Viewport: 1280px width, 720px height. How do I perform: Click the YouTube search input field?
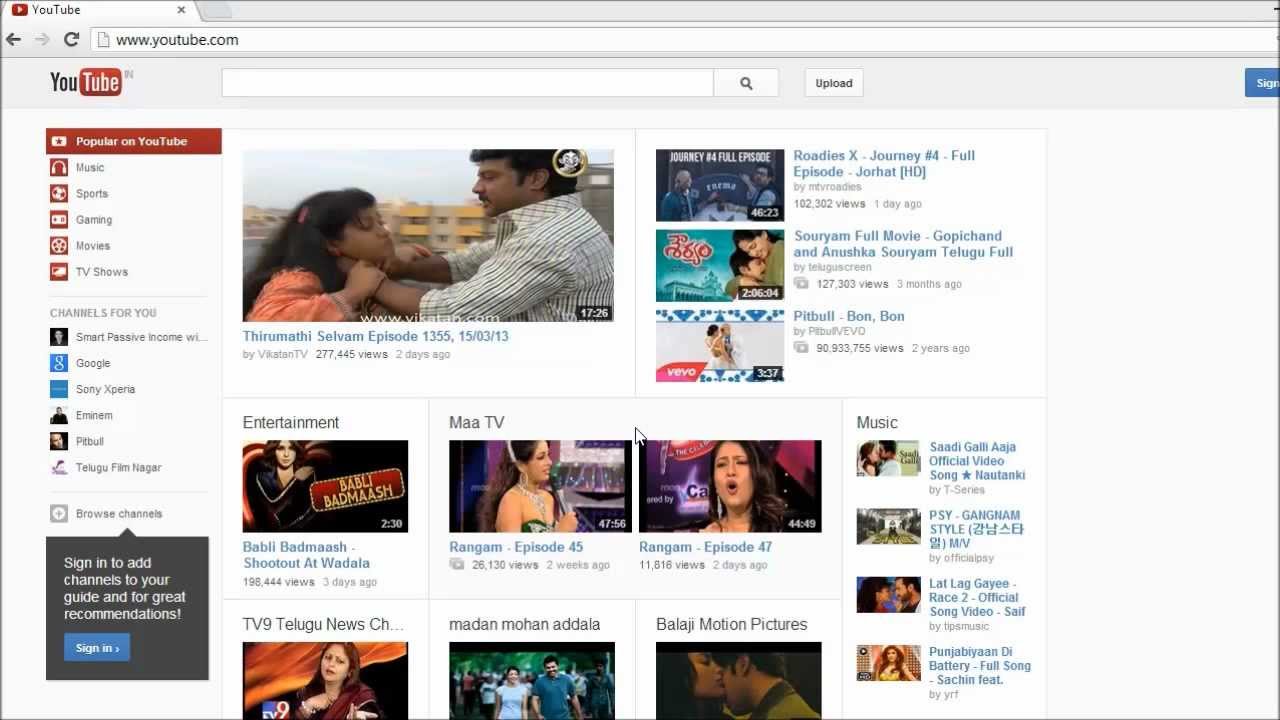(468, 83)
